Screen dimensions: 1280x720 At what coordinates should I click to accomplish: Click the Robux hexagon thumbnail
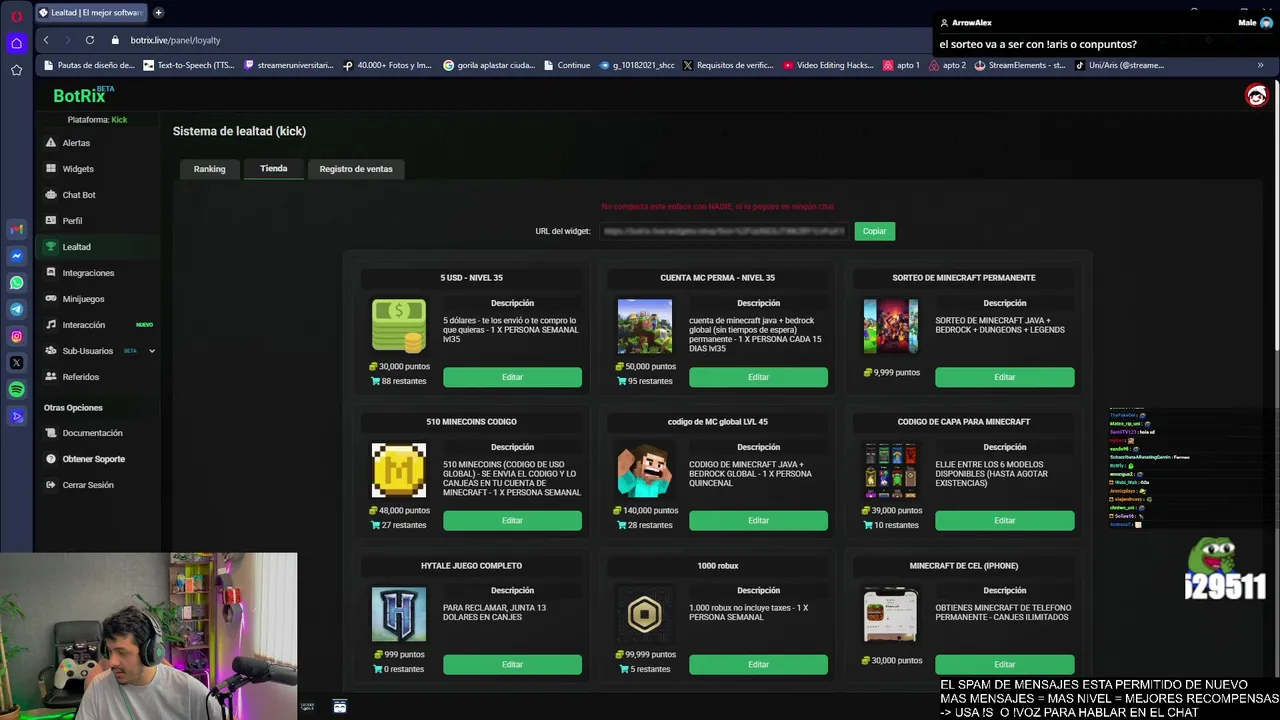644,614
